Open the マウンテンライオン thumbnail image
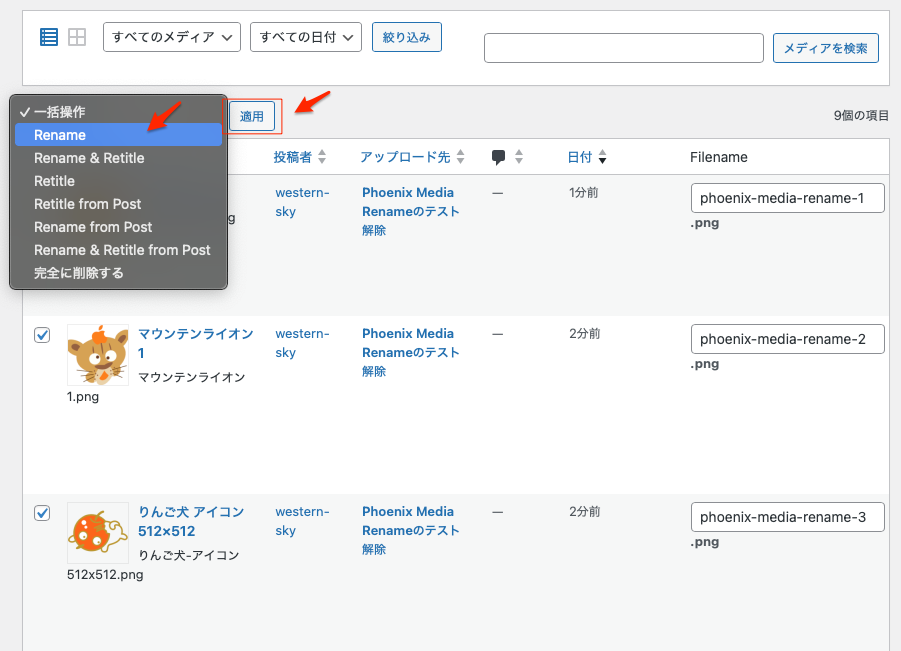This screenshot has height=651, width=901. click(98, 355)
